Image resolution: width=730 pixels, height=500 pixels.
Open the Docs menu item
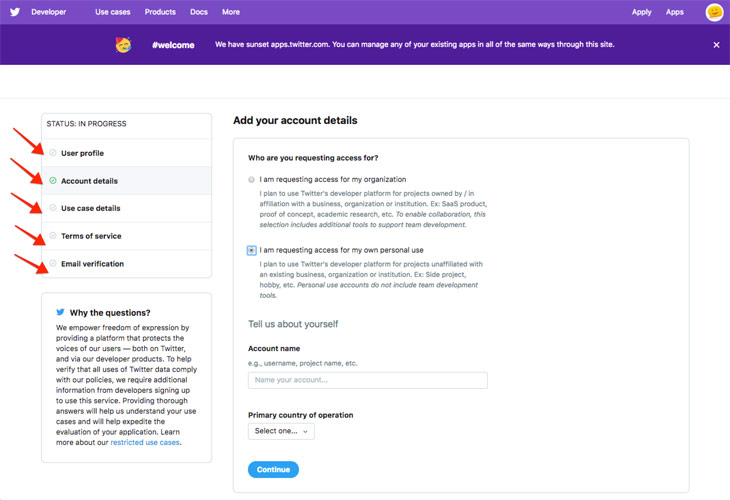(x=199, y=12)
